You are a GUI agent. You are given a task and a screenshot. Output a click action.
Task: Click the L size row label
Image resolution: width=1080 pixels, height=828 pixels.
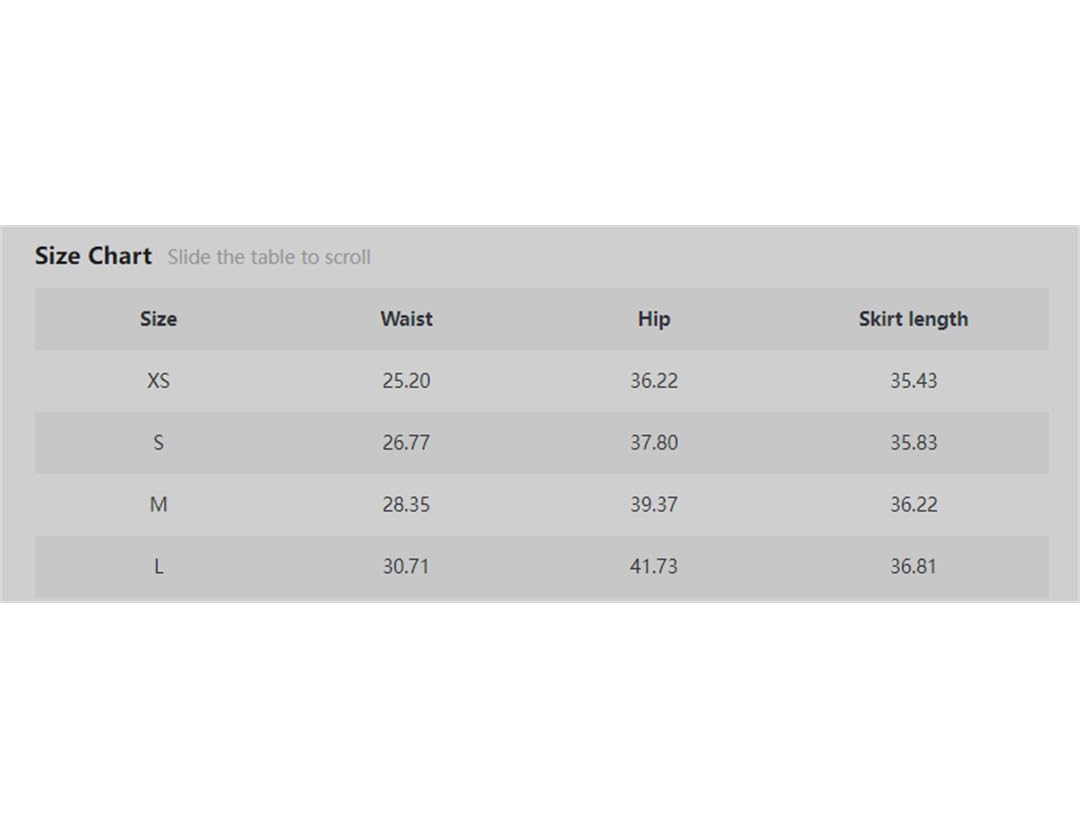158,566
